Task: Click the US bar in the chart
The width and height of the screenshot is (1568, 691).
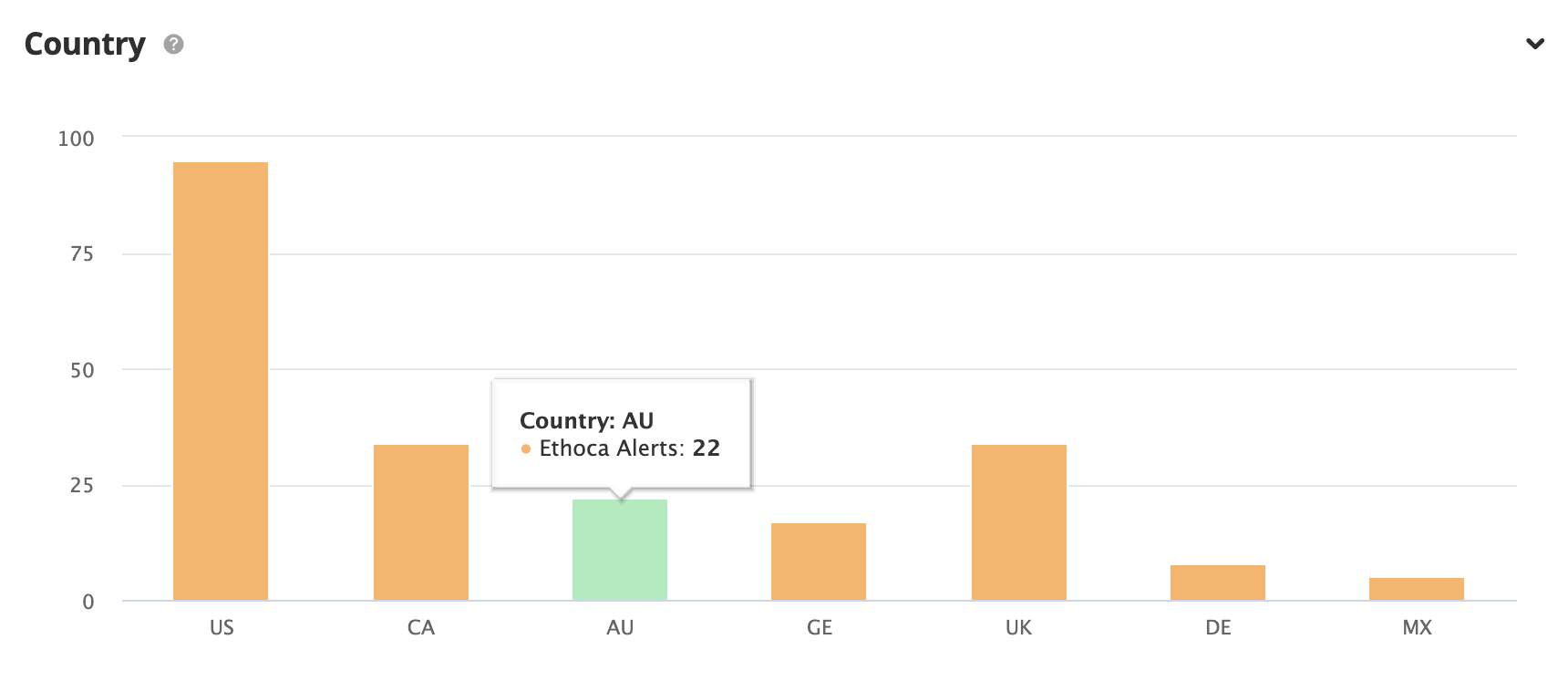Action: point(221,381)
